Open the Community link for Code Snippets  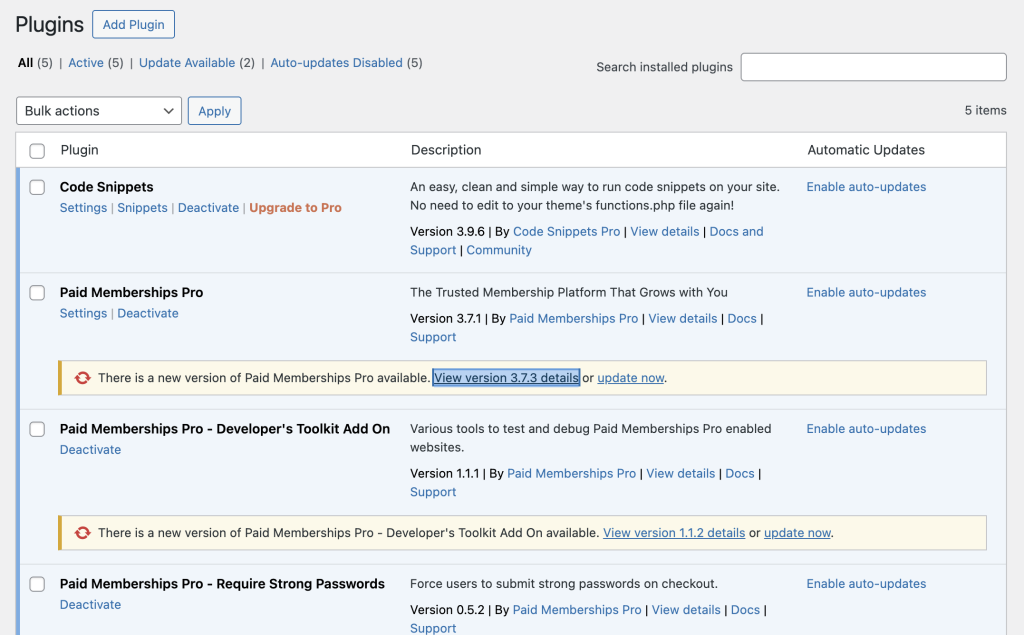[499, 250]
